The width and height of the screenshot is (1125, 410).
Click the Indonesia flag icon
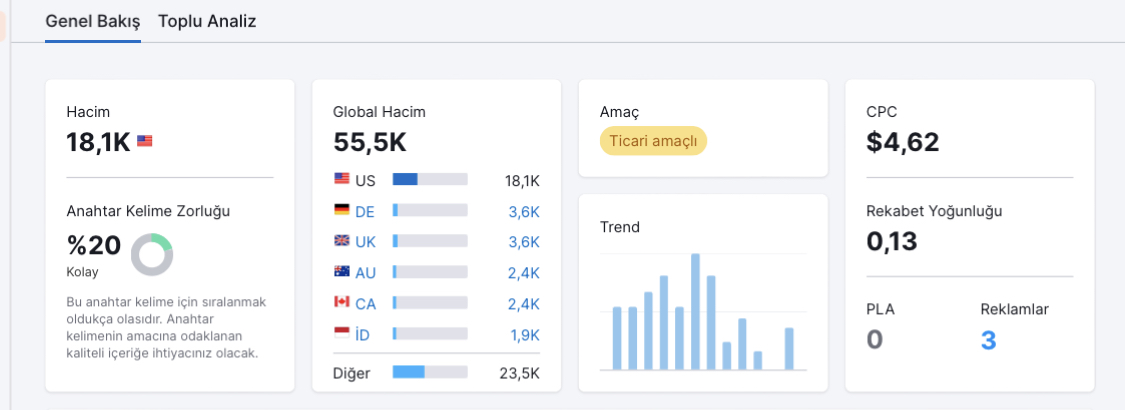pyautogui.click(x=342, y=332)
